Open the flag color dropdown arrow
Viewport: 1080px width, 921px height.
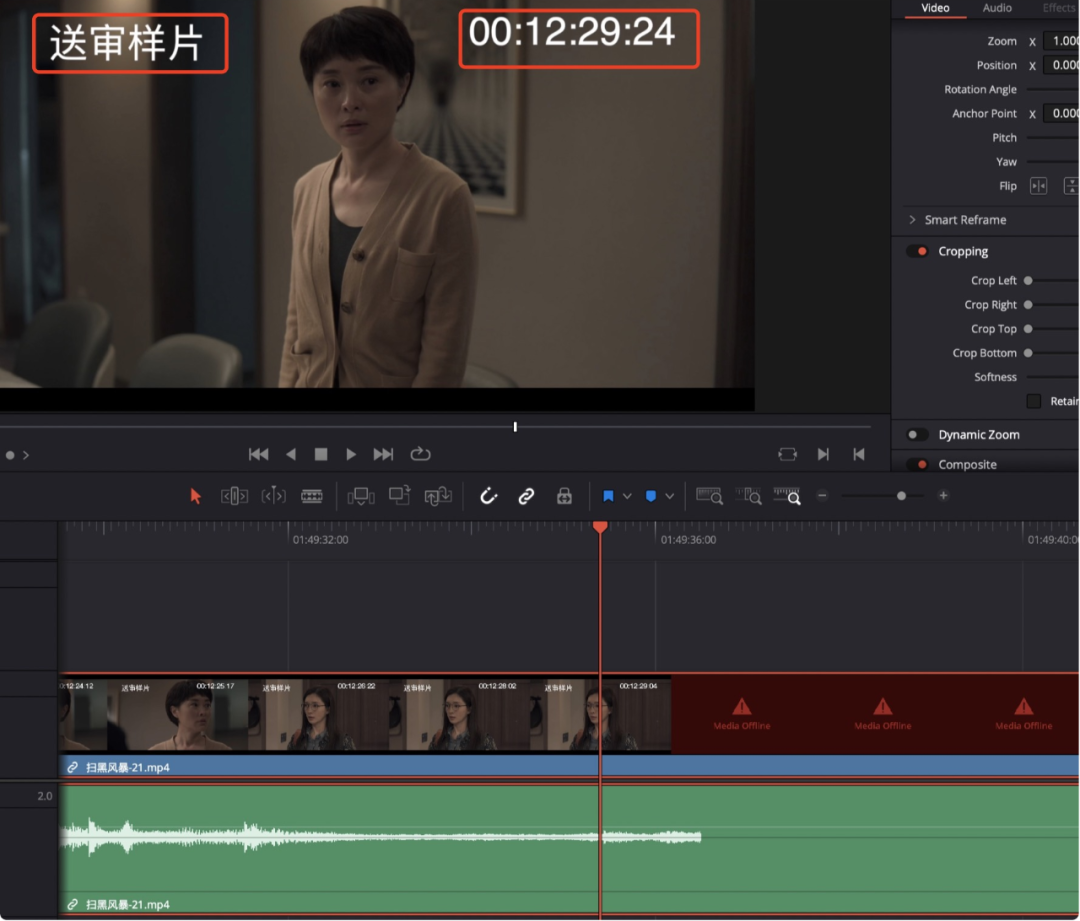point(627,496)
